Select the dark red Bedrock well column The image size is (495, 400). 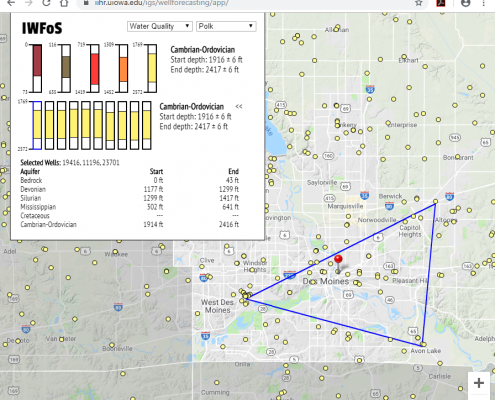[37, 68]
